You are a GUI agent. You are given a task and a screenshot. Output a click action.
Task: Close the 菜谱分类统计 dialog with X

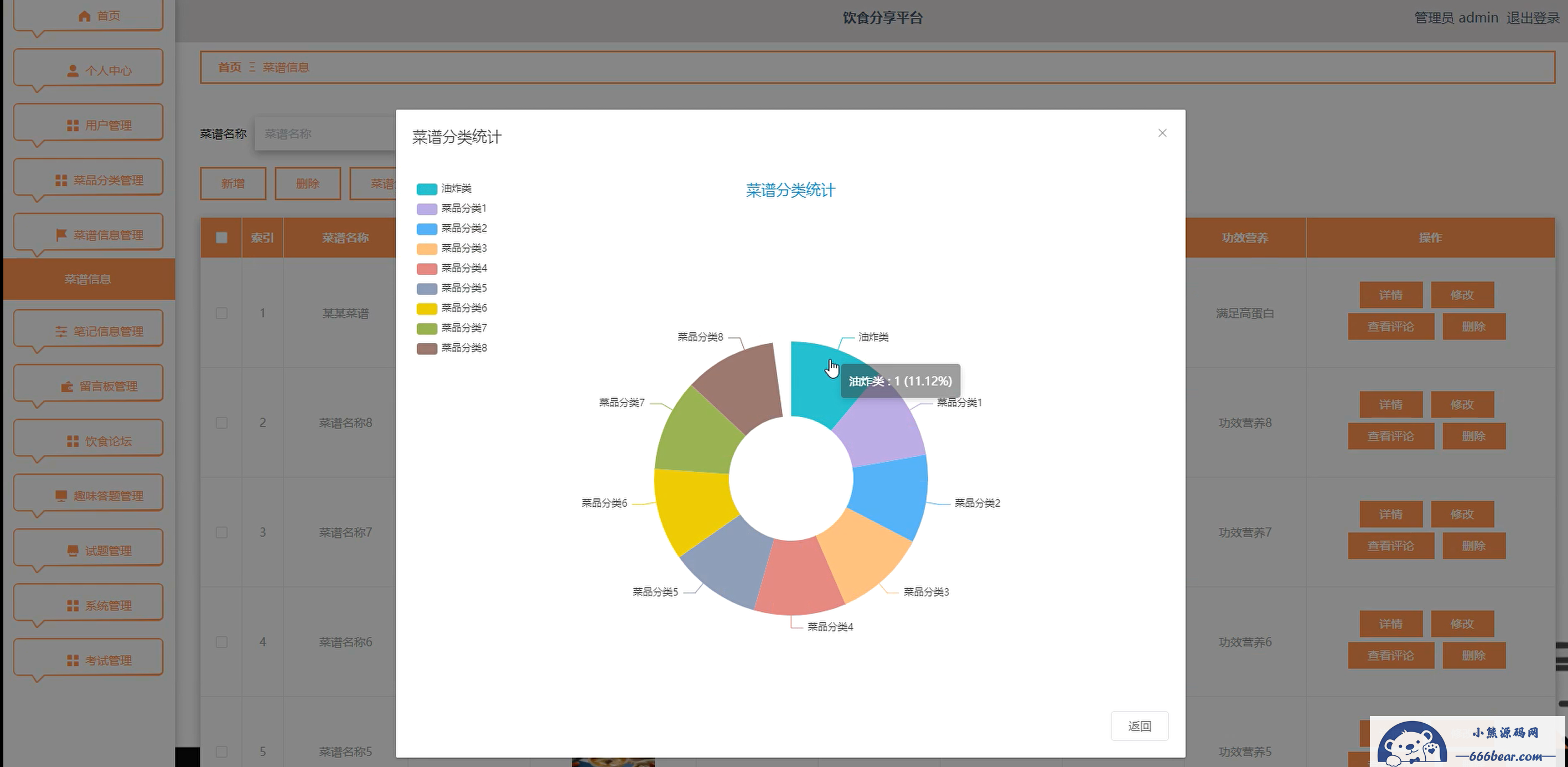click(1162, 133)
